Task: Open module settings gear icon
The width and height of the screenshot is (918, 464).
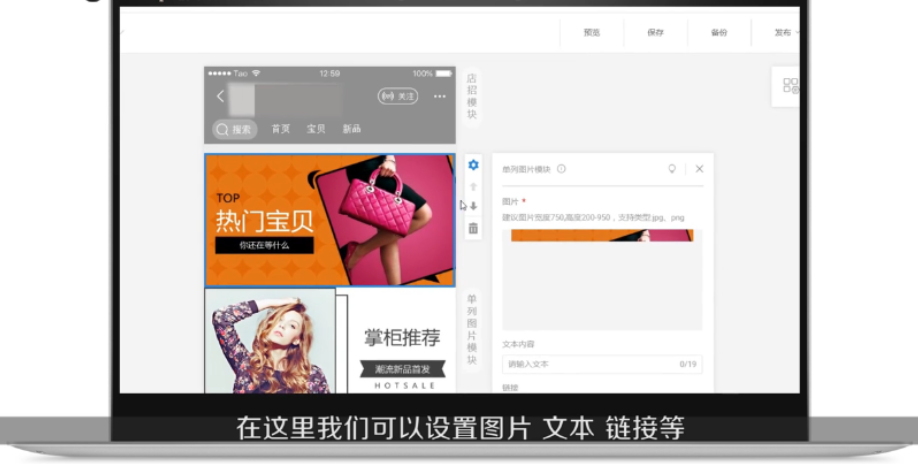Action: click(473, 166)
